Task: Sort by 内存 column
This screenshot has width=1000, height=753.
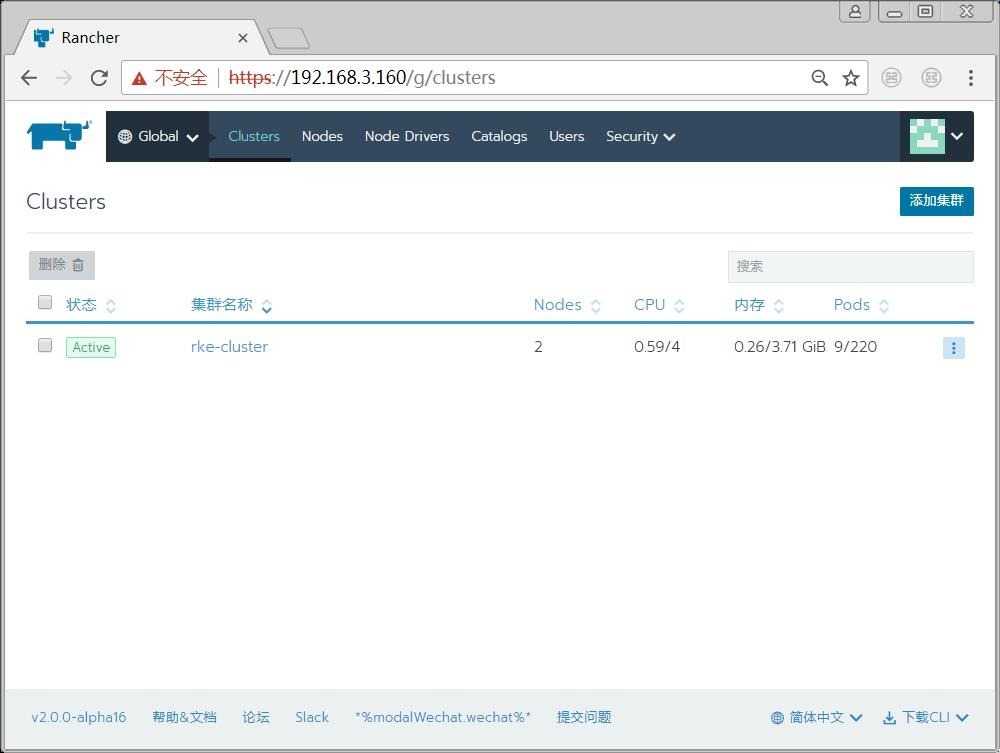Action: pos(759,305)
